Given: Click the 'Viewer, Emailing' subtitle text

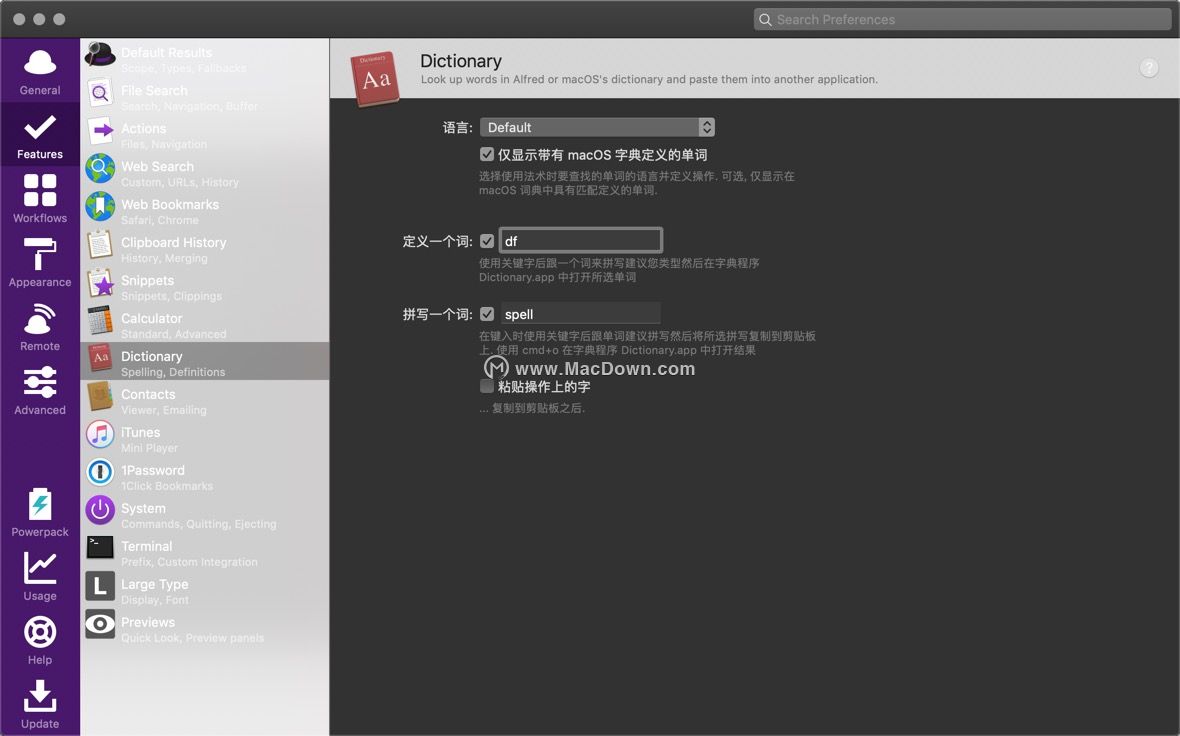Looking at the screenshot, I should point(163,410).
